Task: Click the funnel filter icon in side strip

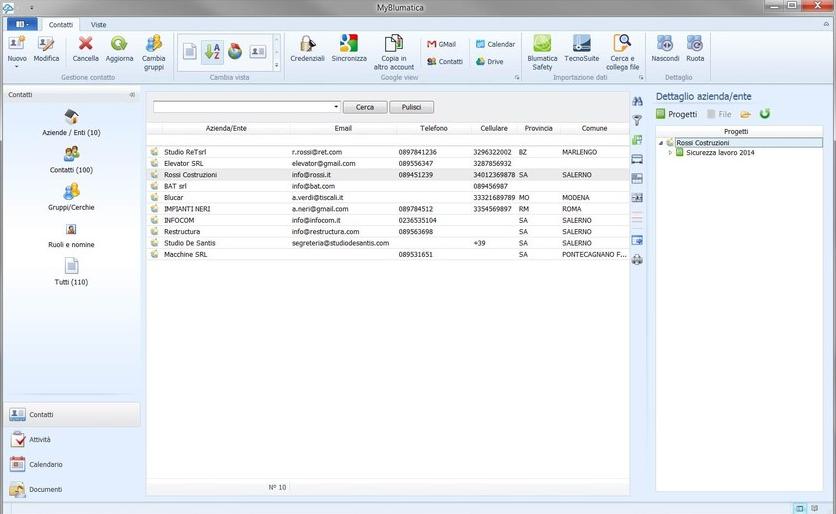Action: [638, 120]
